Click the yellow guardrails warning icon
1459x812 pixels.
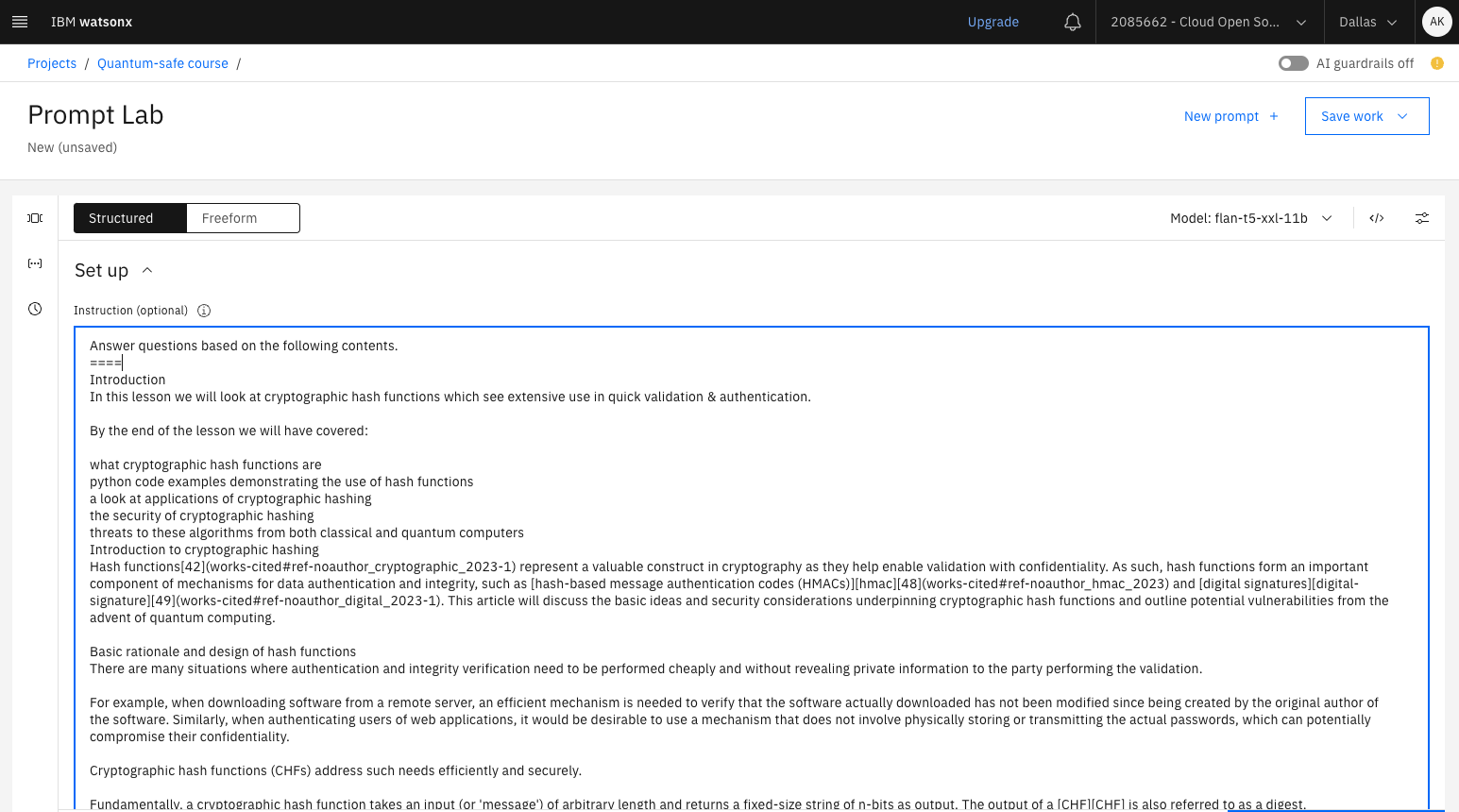tap(1437, 63)
